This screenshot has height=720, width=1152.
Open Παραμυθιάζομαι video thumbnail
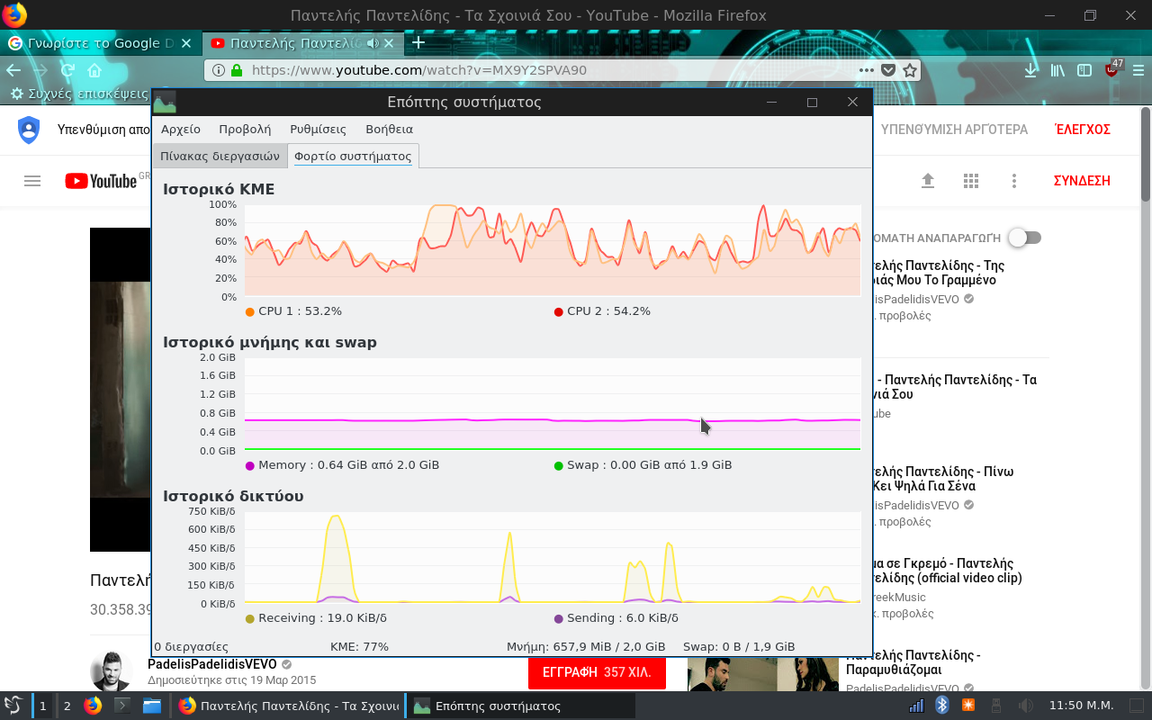(763, 674)
